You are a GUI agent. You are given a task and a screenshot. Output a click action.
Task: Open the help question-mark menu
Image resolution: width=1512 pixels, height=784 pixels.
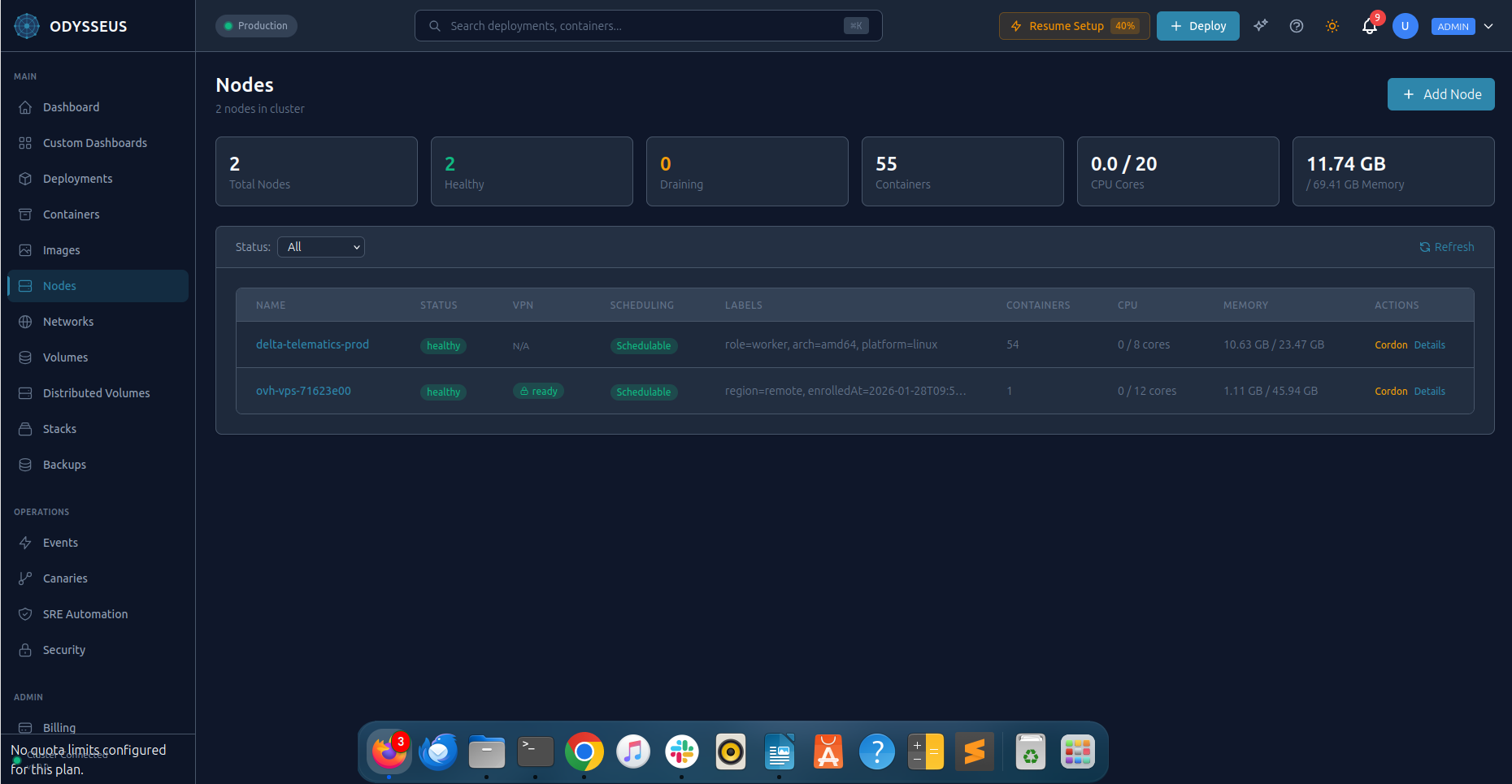(1296, 25)
